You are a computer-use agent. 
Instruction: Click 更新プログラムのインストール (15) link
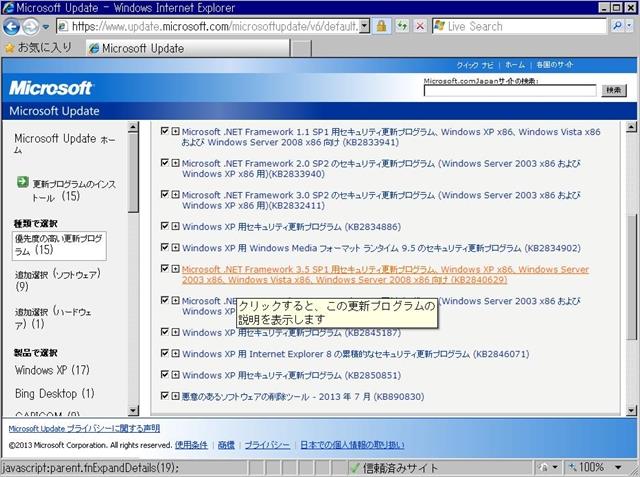coord(74,191)
